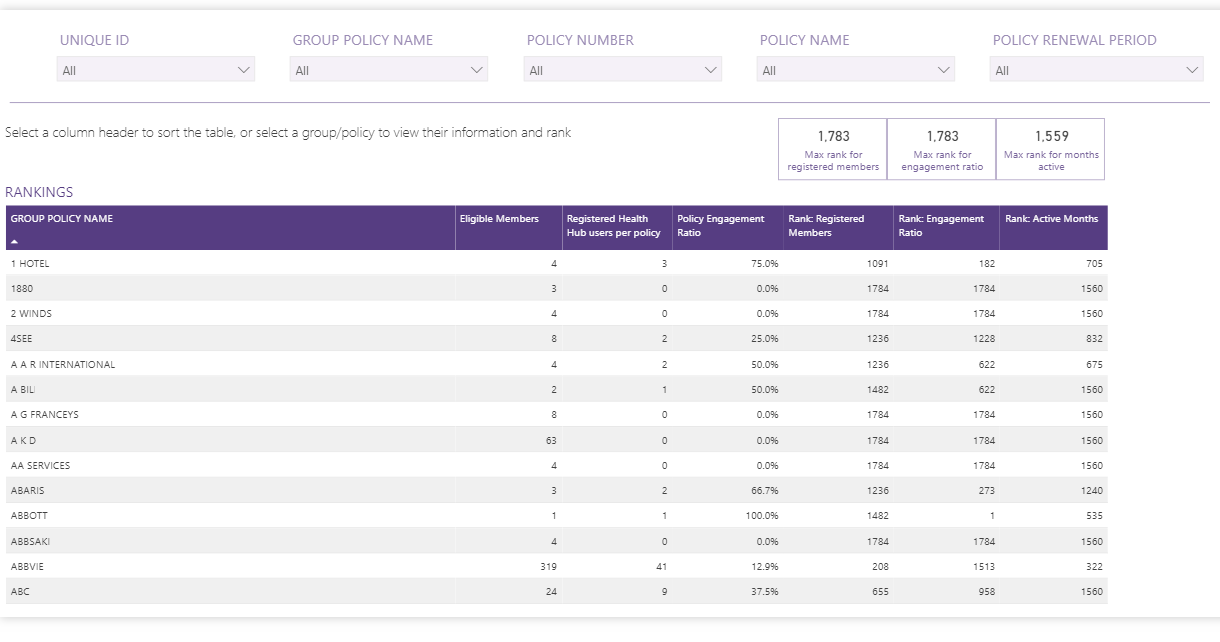Select the ABBVIE group policy

pyautogui.click(x=556, y=566)
